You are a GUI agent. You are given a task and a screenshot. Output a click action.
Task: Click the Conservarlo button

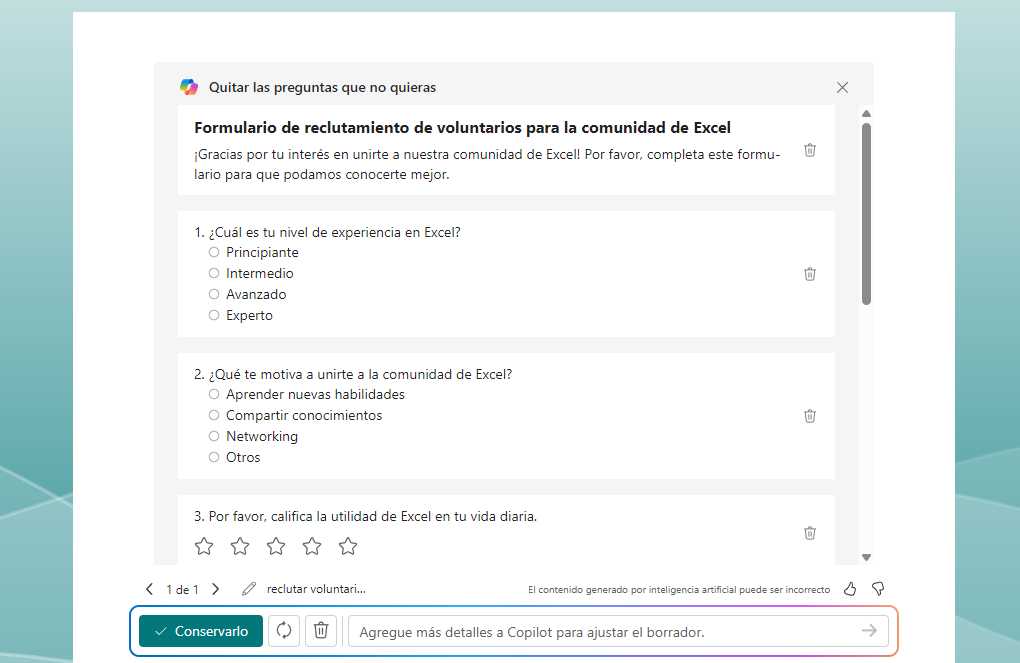click(201, 630)
